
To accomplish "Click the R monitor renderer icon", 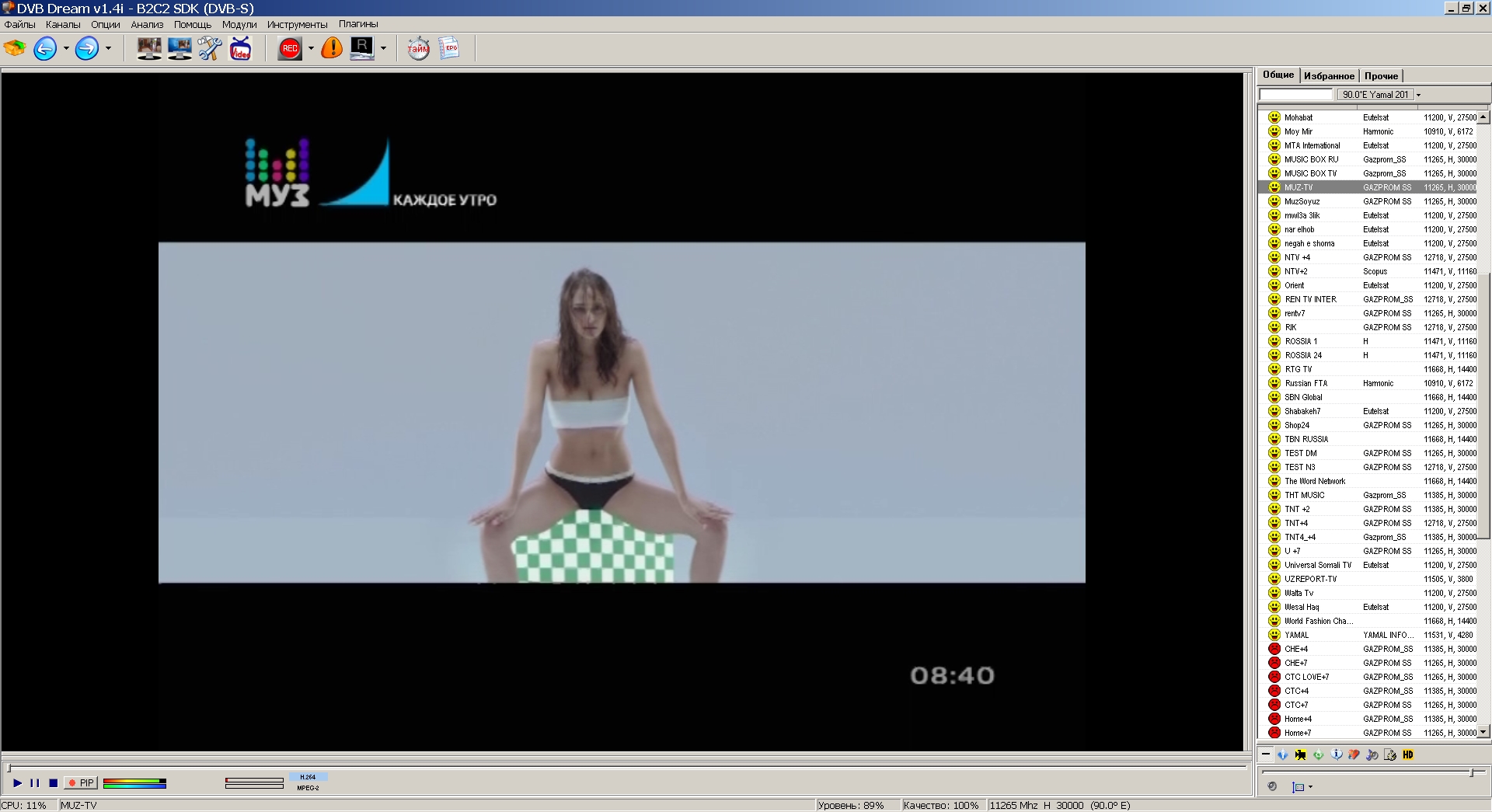I will pos(362,48).
